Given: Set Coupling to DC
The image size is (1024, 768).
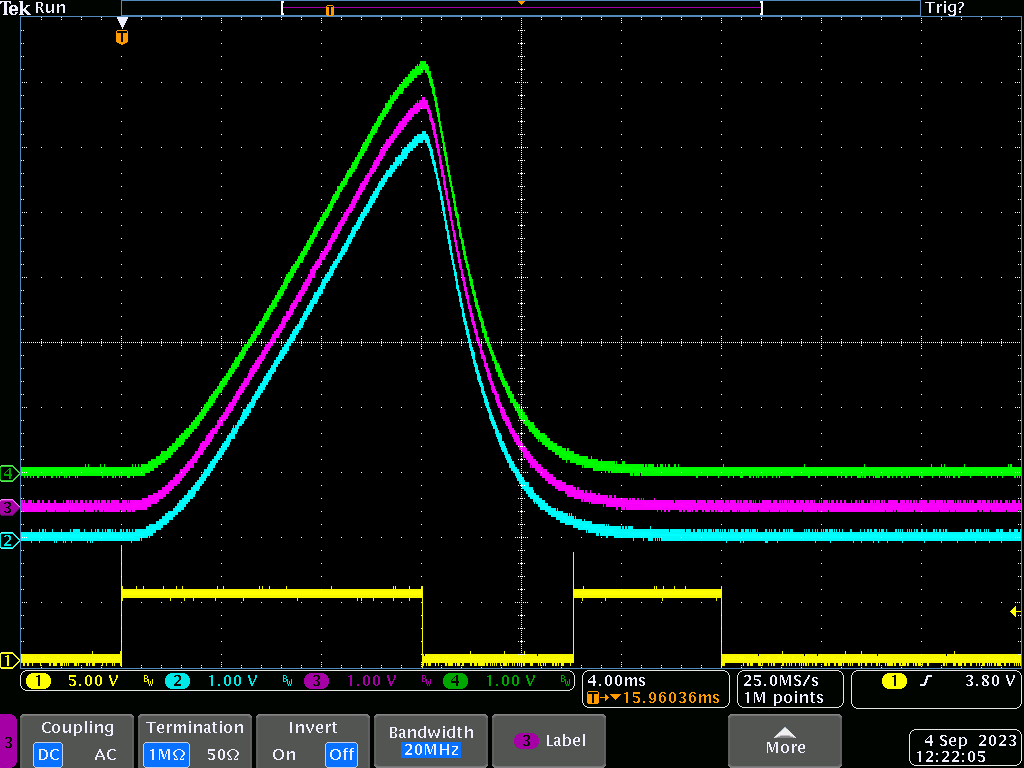Looking at the screenshot, I should pos(47,754).
